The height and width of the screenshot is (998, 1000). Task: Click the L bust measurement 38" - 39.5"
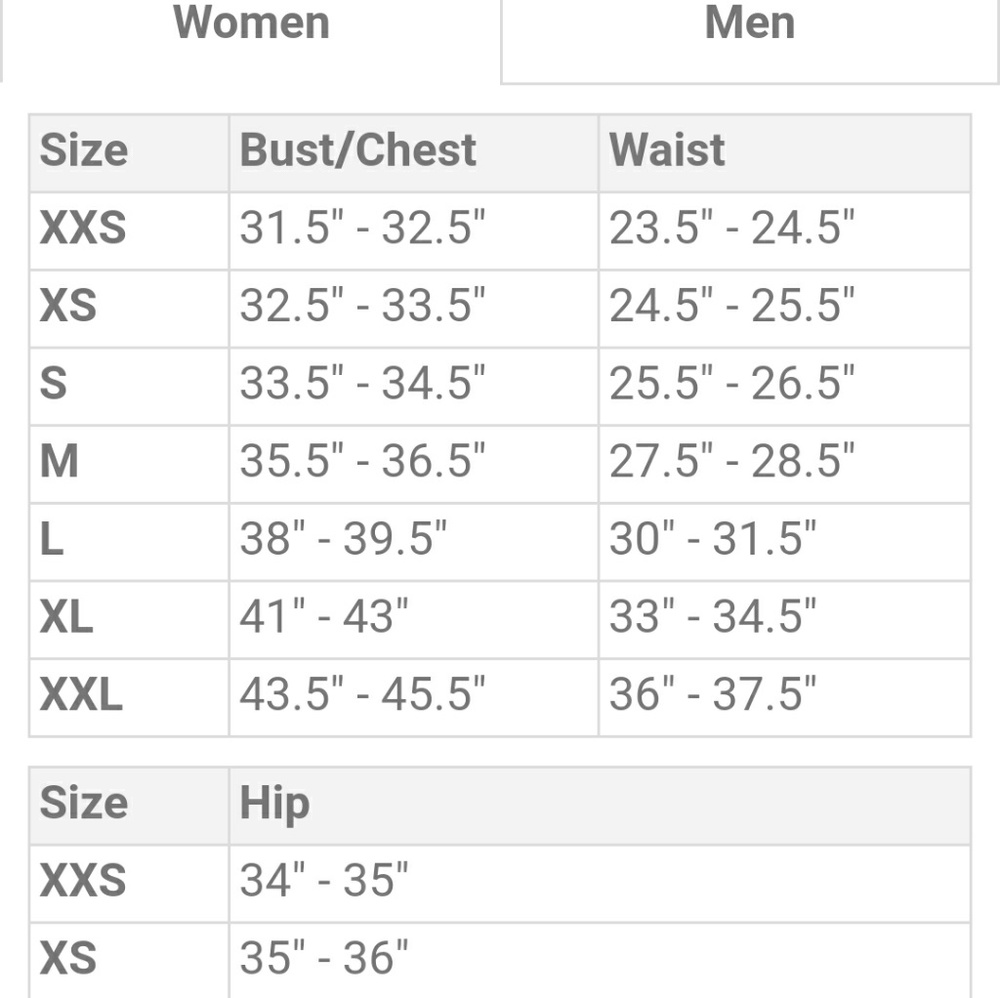pyautogui.click(x=343, y=540)
